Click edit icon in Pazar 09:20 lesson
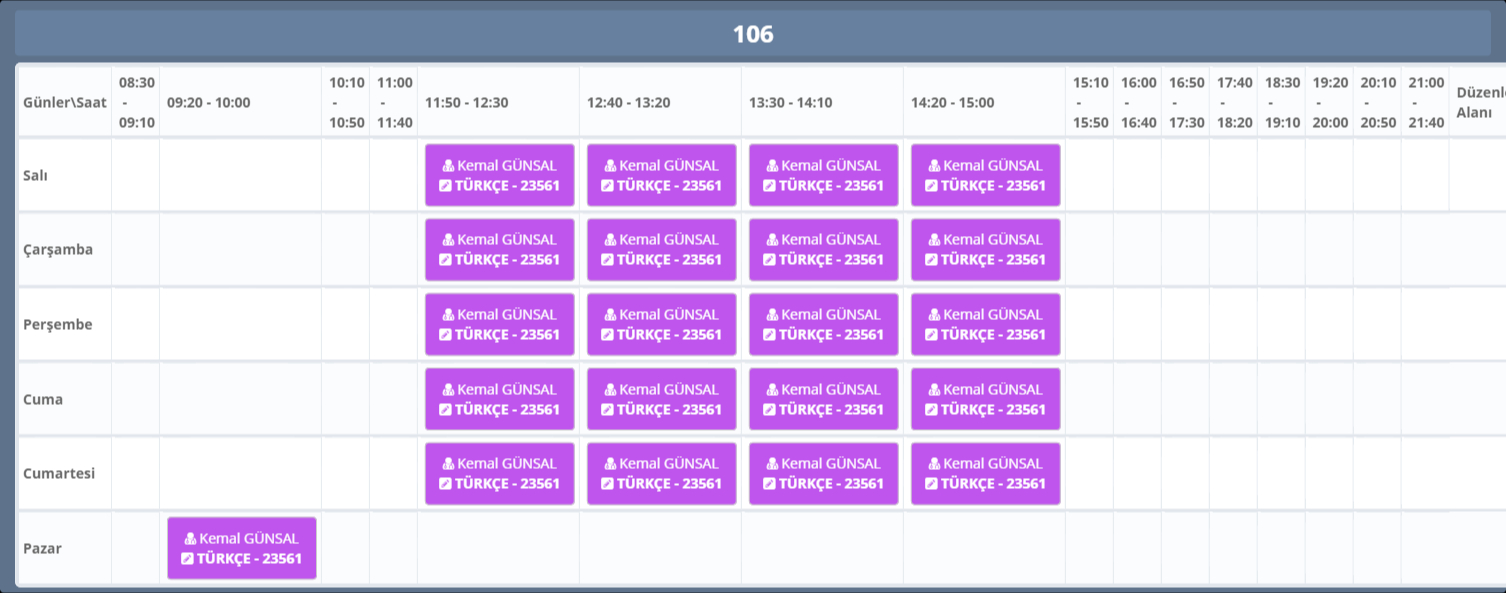 pyautogui.click(x=187, y=559)
